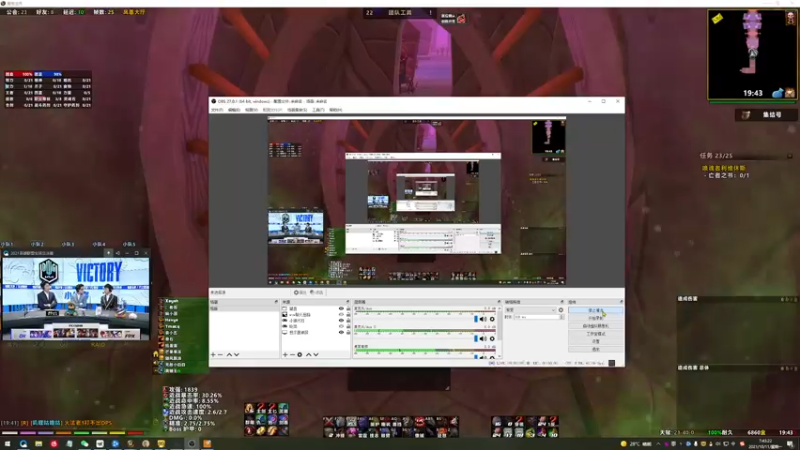The width and height of the screenshot is (800, 450).
Task: Click the 团队工具 label at the top
Action: (x=399, y=12)
